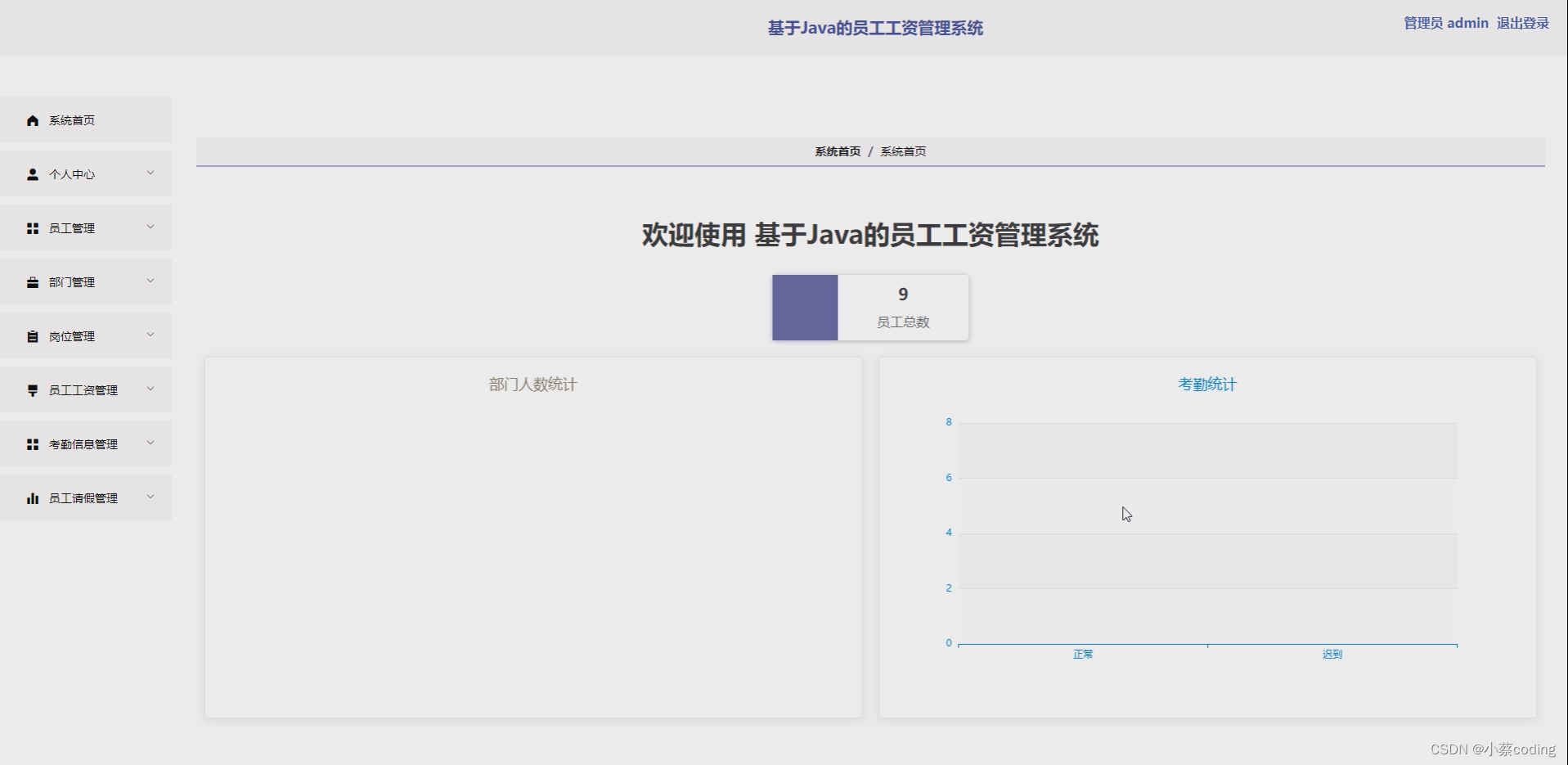
Task: Click the icon beside 员工工资管理
Action: [x=33, y=390]
